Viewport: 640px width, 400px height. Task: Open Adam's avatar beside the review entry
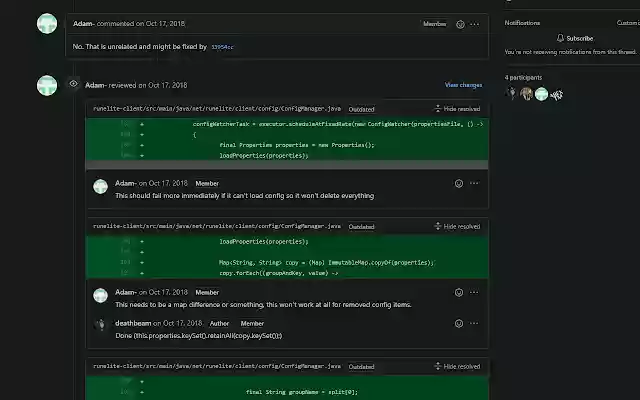coord(47,86)
